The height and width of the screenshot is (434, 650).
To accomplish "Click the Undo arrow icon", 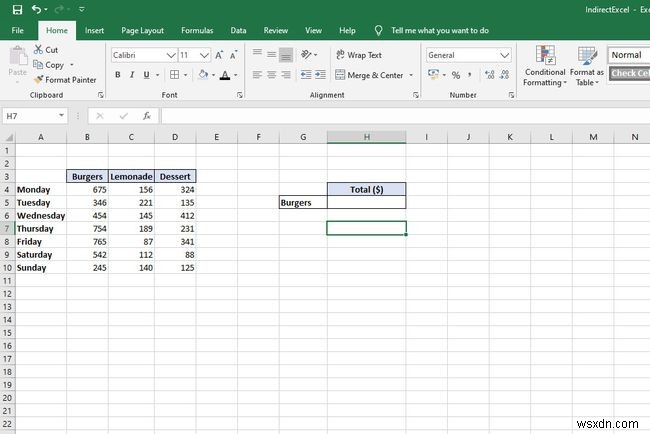I will point(36,9).
